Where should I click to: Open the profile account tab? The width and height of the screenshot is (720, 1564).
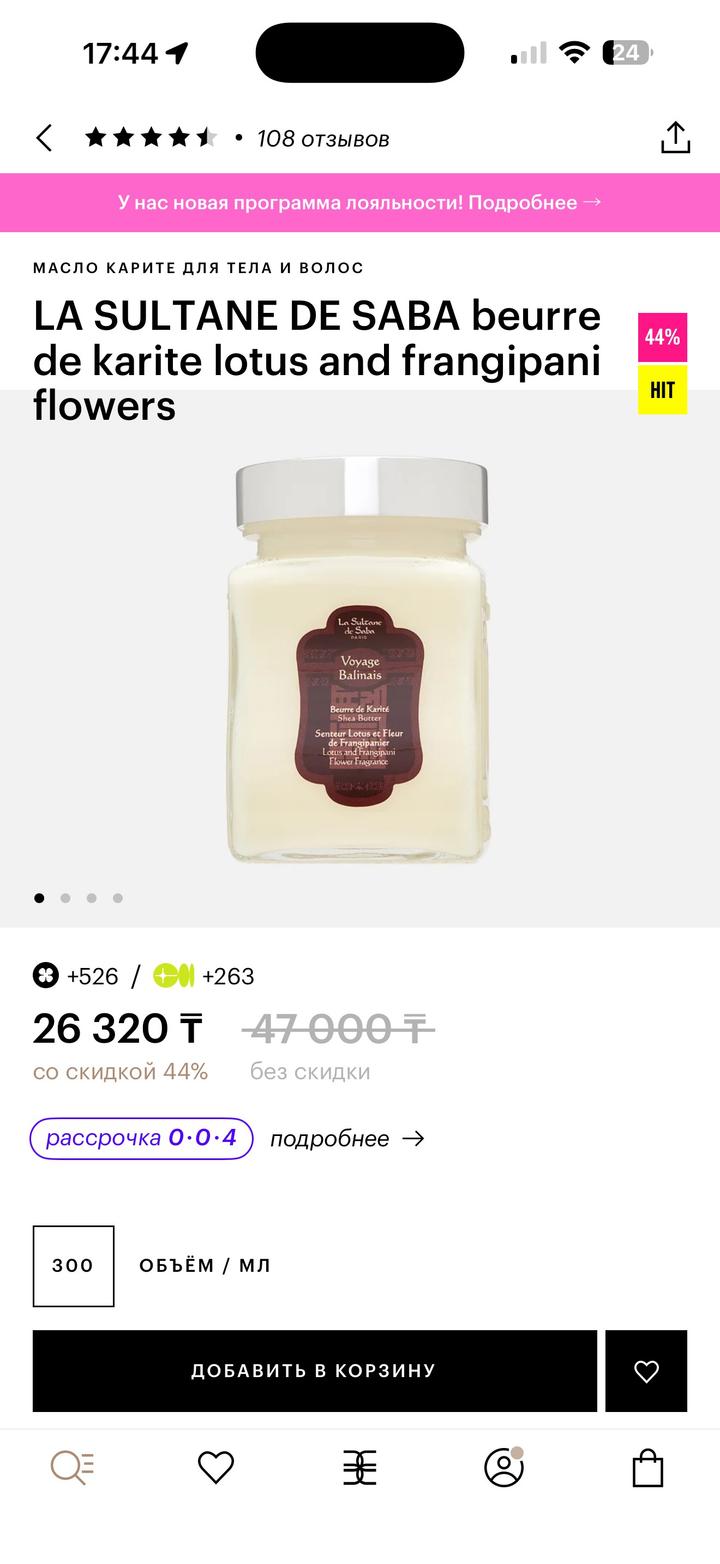504,1468
